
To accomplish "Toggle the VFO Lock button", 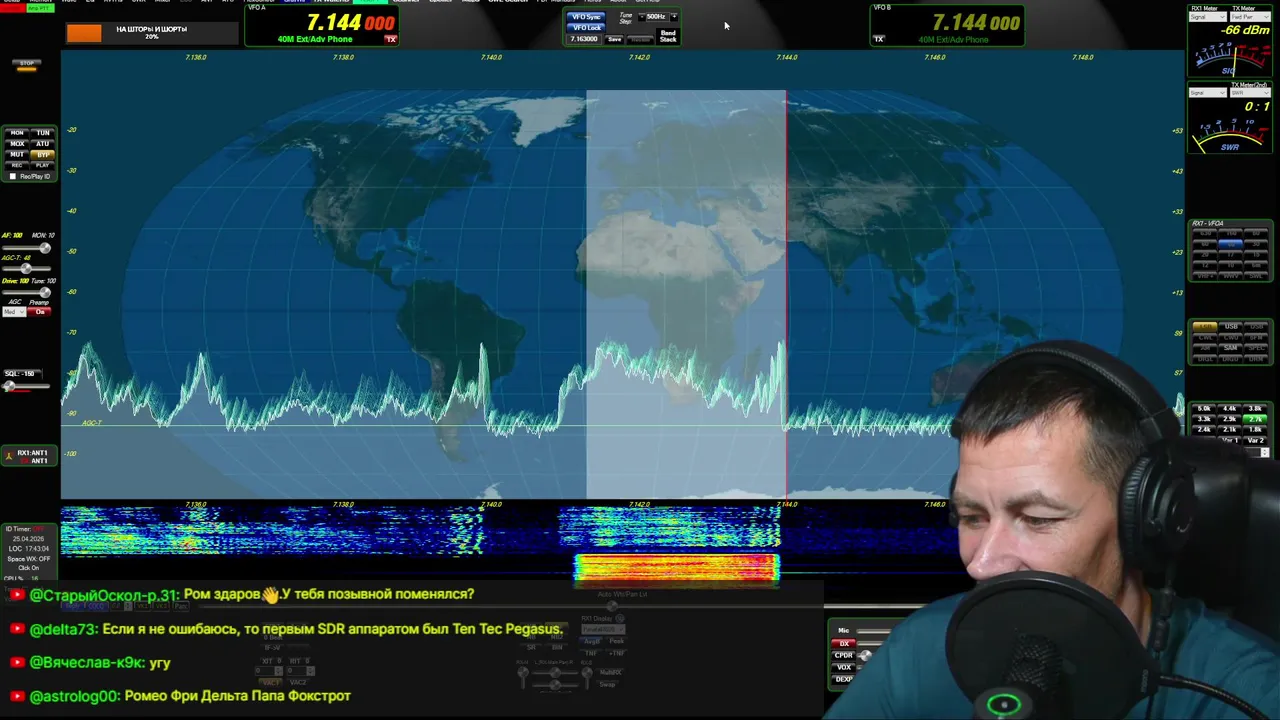I will tap(586, 27).
